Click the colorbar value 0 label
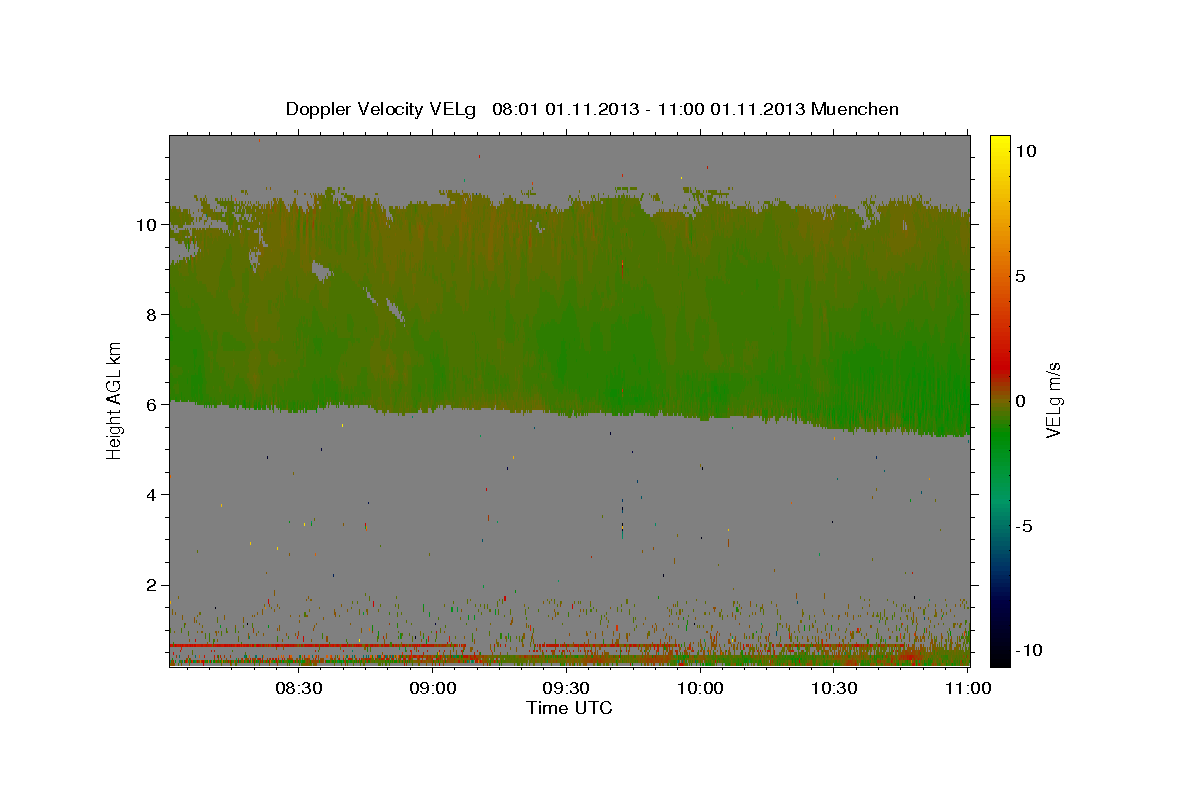 [x=1020, y=401]
